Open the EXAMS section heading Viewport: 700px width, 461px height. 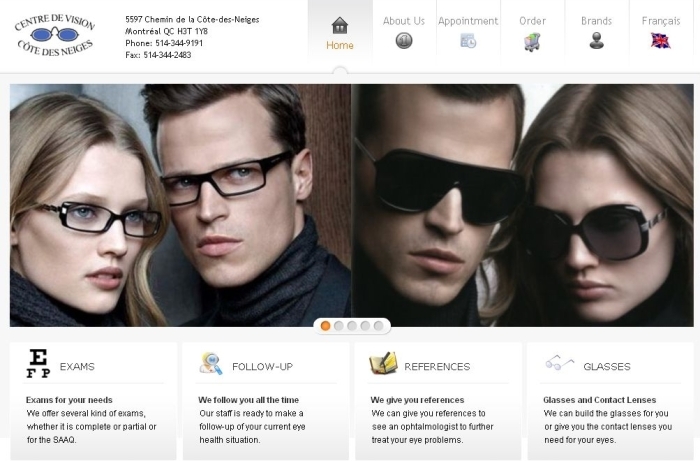tap(77, 367)
